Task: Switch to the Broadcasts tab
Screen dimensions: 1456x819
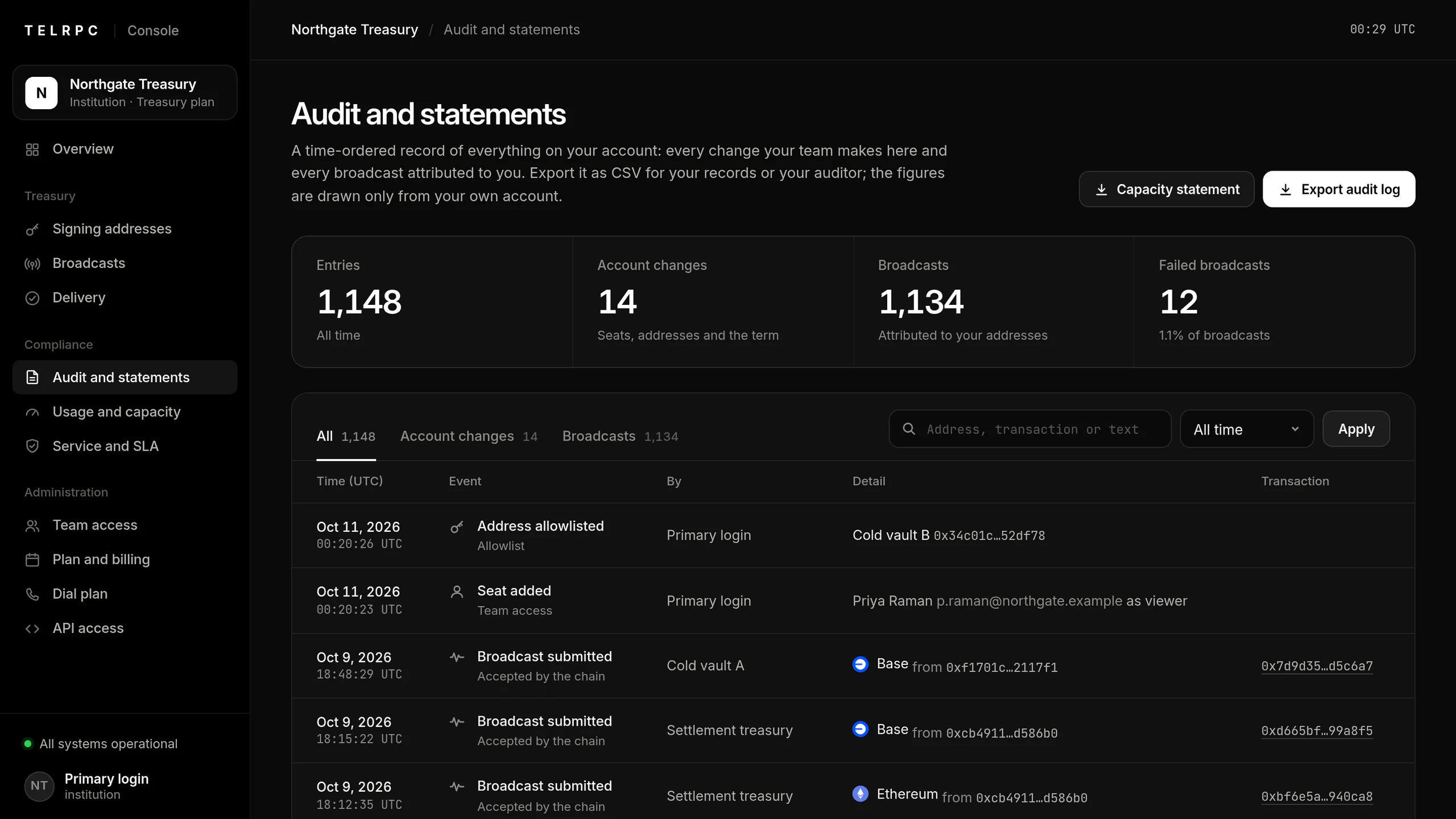Action: pos(620,436)
